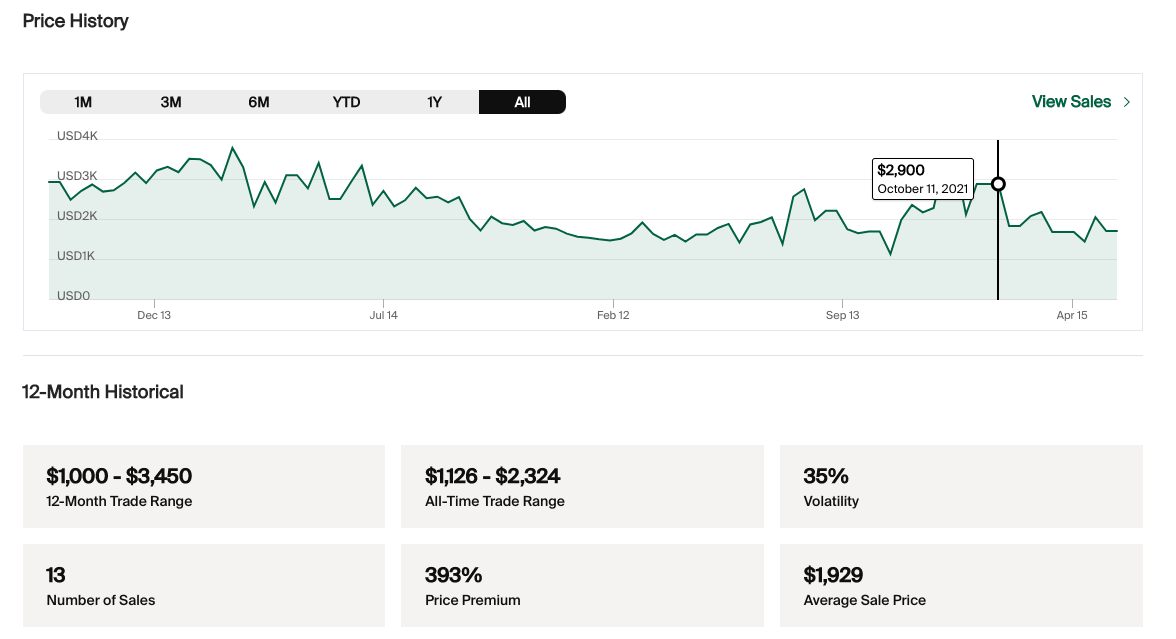1176x639 pixels.
Task: Click the All-Time Trade Range card
Action: tap(582, 486)
